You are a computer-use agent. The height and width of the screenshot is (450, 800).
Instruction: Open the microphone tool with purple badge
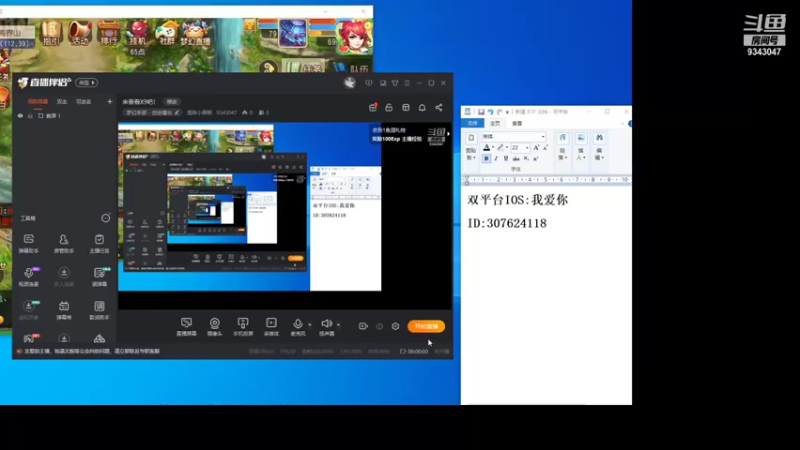[29, 277]
